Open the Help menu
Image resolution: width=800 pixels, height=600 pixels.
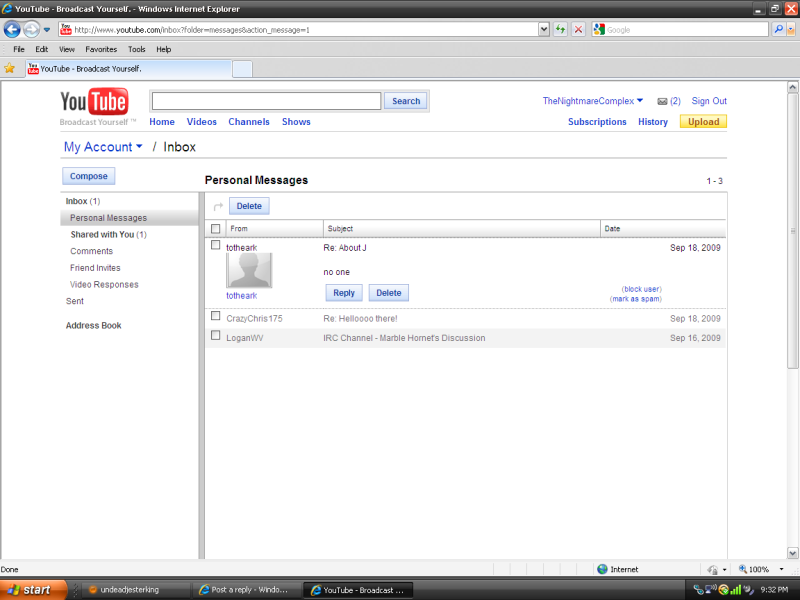pyautogui.click(x=164, y=49)
